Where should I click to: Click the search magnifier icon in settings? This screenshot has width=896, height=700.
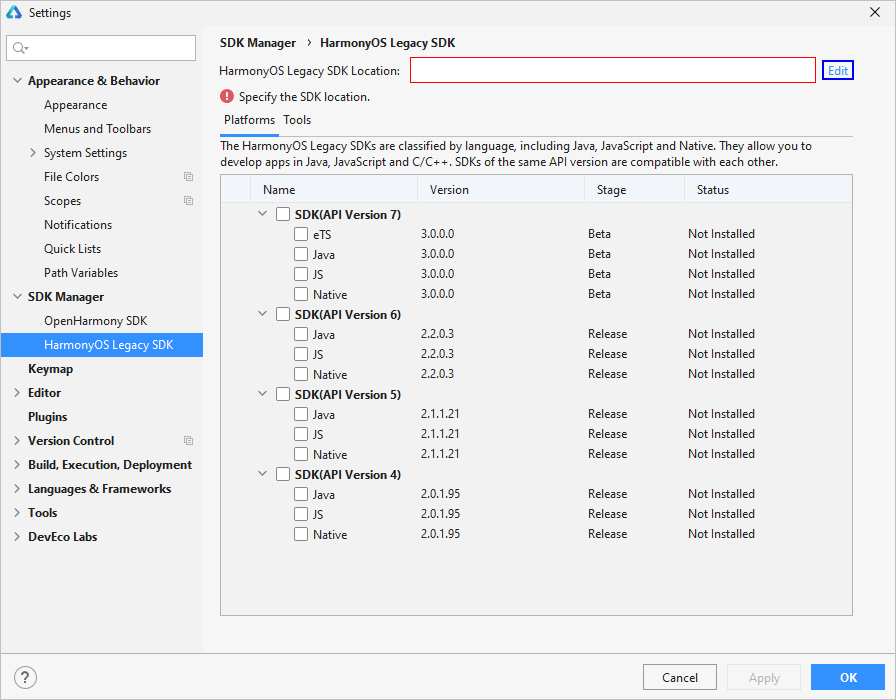click(x=19, y=48)
